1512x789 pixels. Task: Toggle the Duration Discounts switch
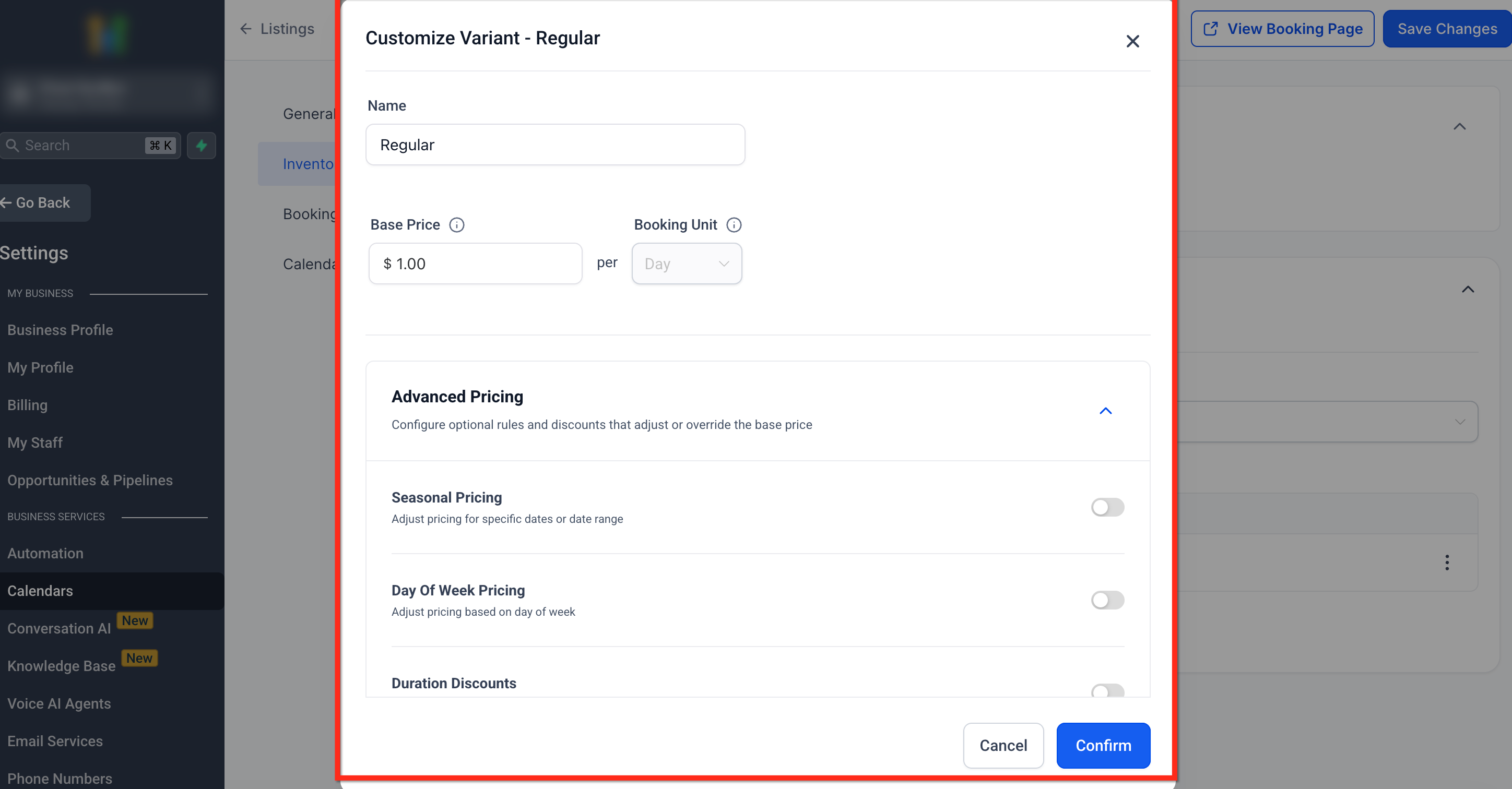(x=1107, y=690)
